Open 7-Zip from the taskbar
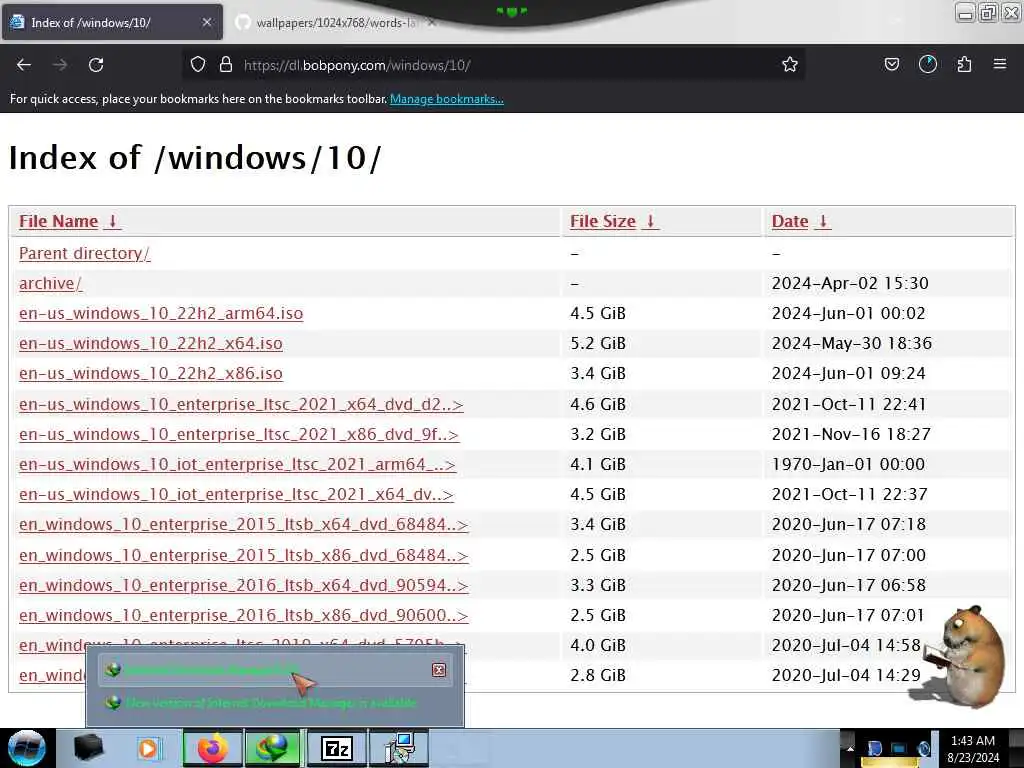1024x768 pixels. 336,748
